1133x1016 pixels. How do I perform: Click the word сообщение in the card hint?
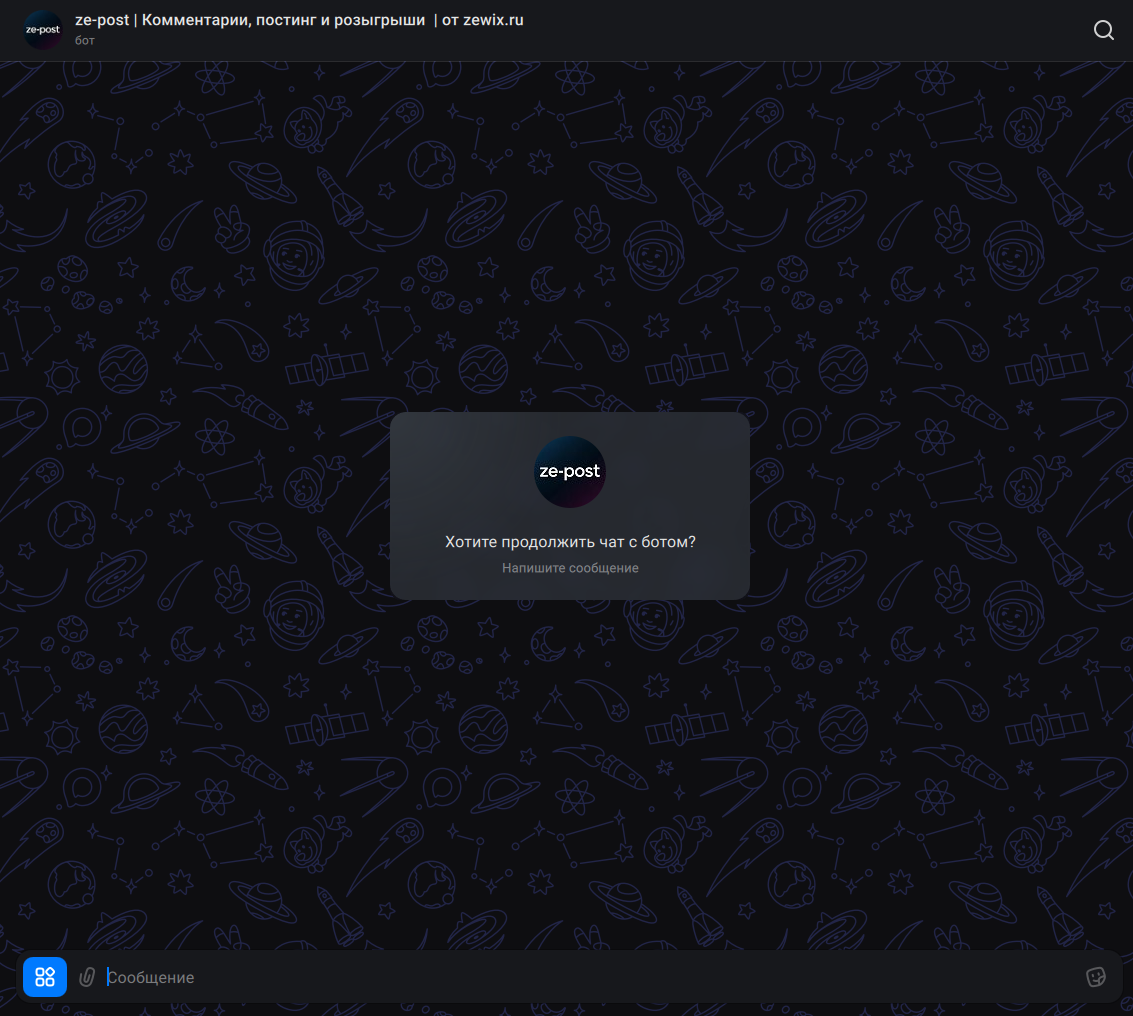point(604,568)
